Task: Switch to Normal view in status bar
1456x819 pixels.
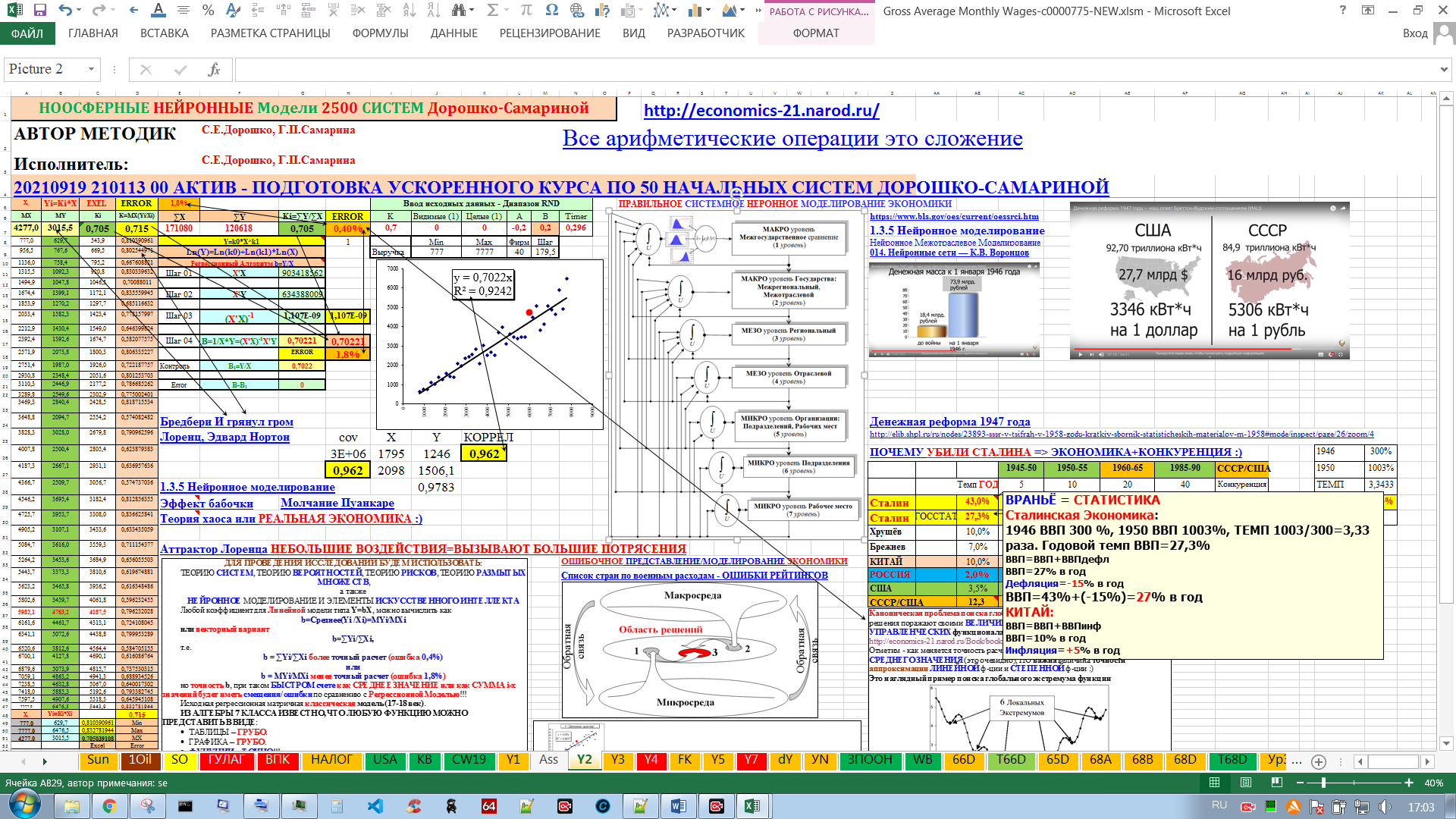Action: coord(1214,783)
